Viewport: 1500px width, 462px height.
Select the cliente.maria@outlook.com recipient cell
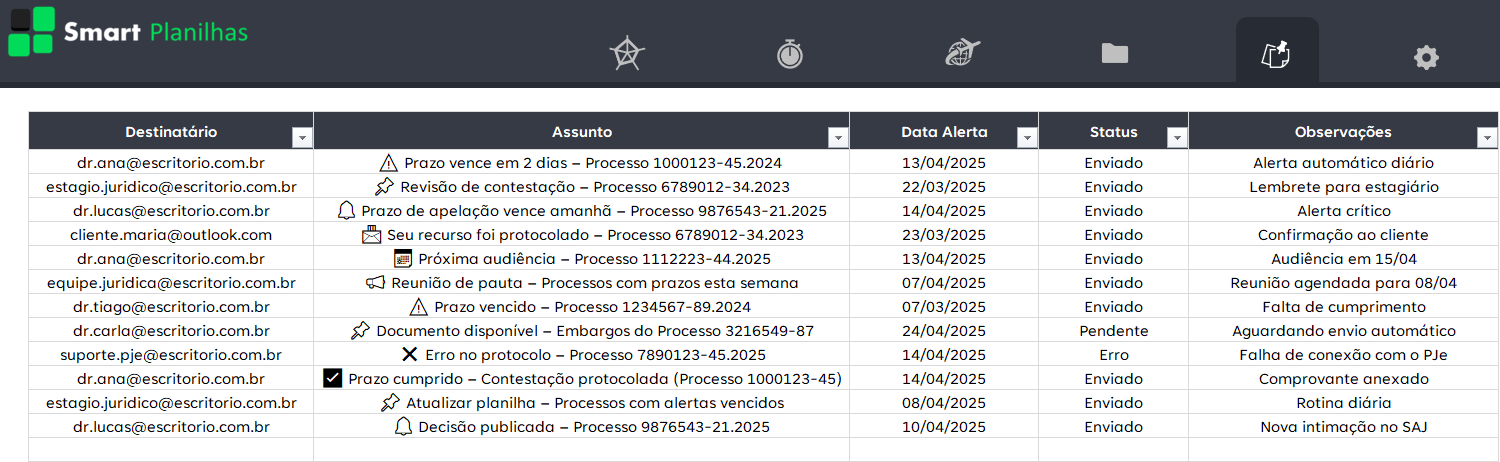pos(171,235)
